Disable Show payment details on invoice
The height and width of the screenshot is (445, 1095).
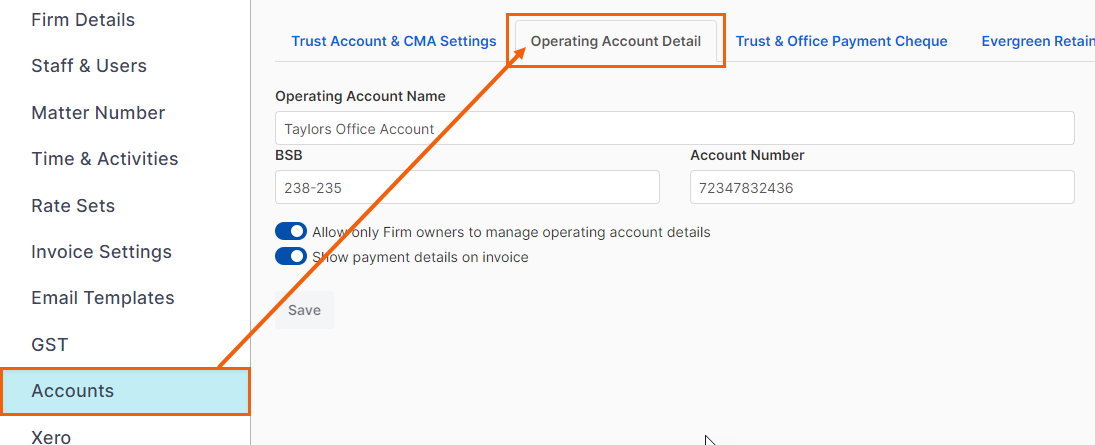[291, 256]
